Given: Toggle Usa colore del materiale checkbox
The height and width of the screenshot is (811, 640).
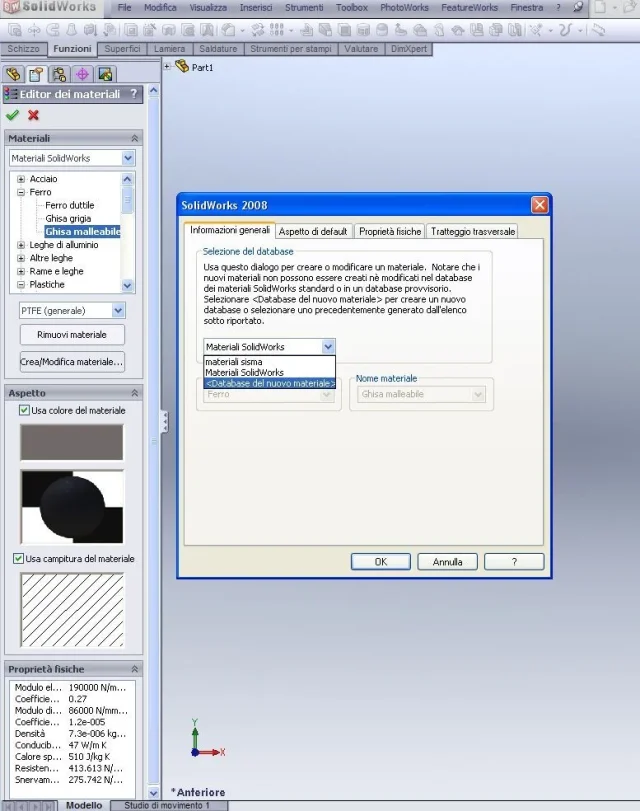Looking at the screenshot, I should pyautogui.click(x=24, y=410).
